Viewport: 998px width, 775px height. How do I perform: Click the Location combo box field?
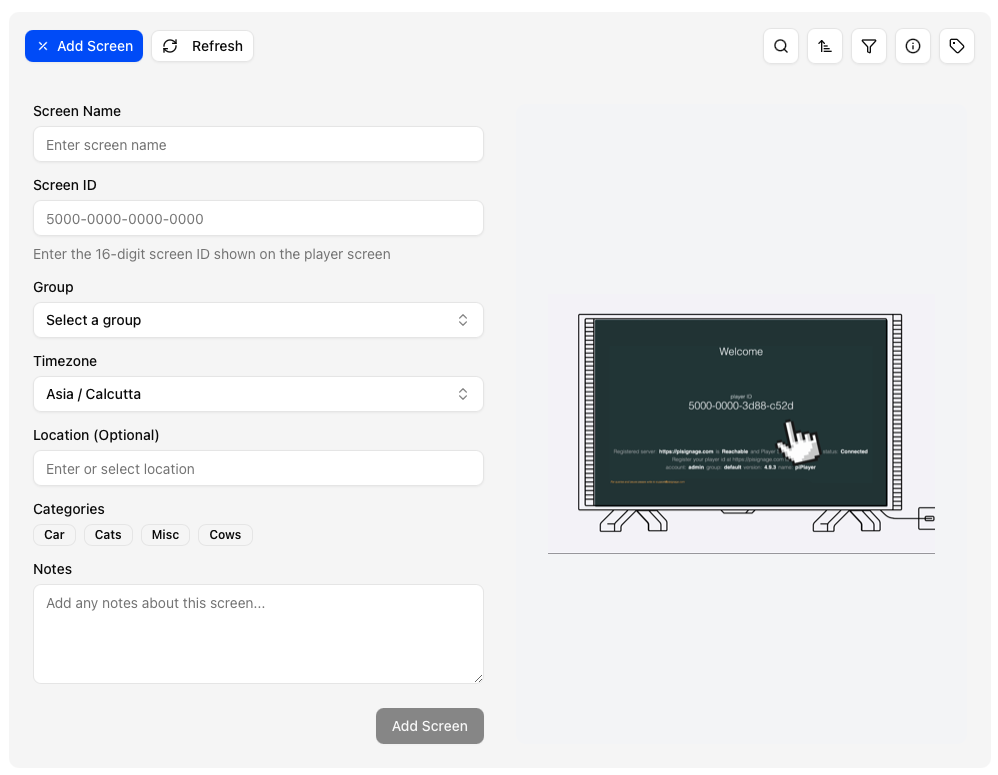point(258,468)
